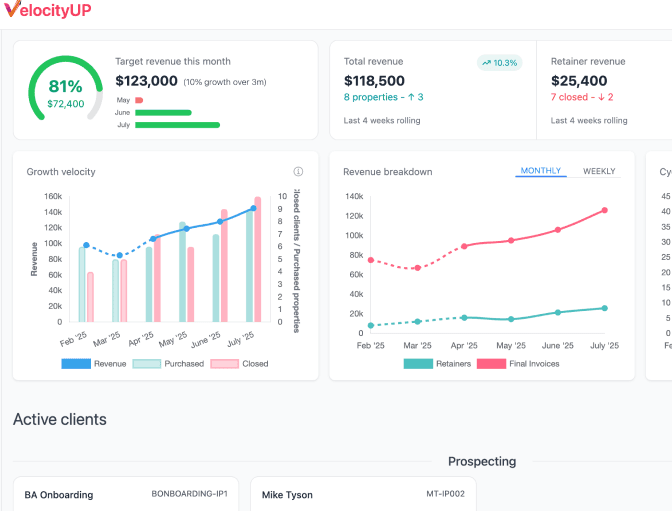Toggle the Purchased legend series
Viewport: 672px width, 528px height.
(168, 364)
